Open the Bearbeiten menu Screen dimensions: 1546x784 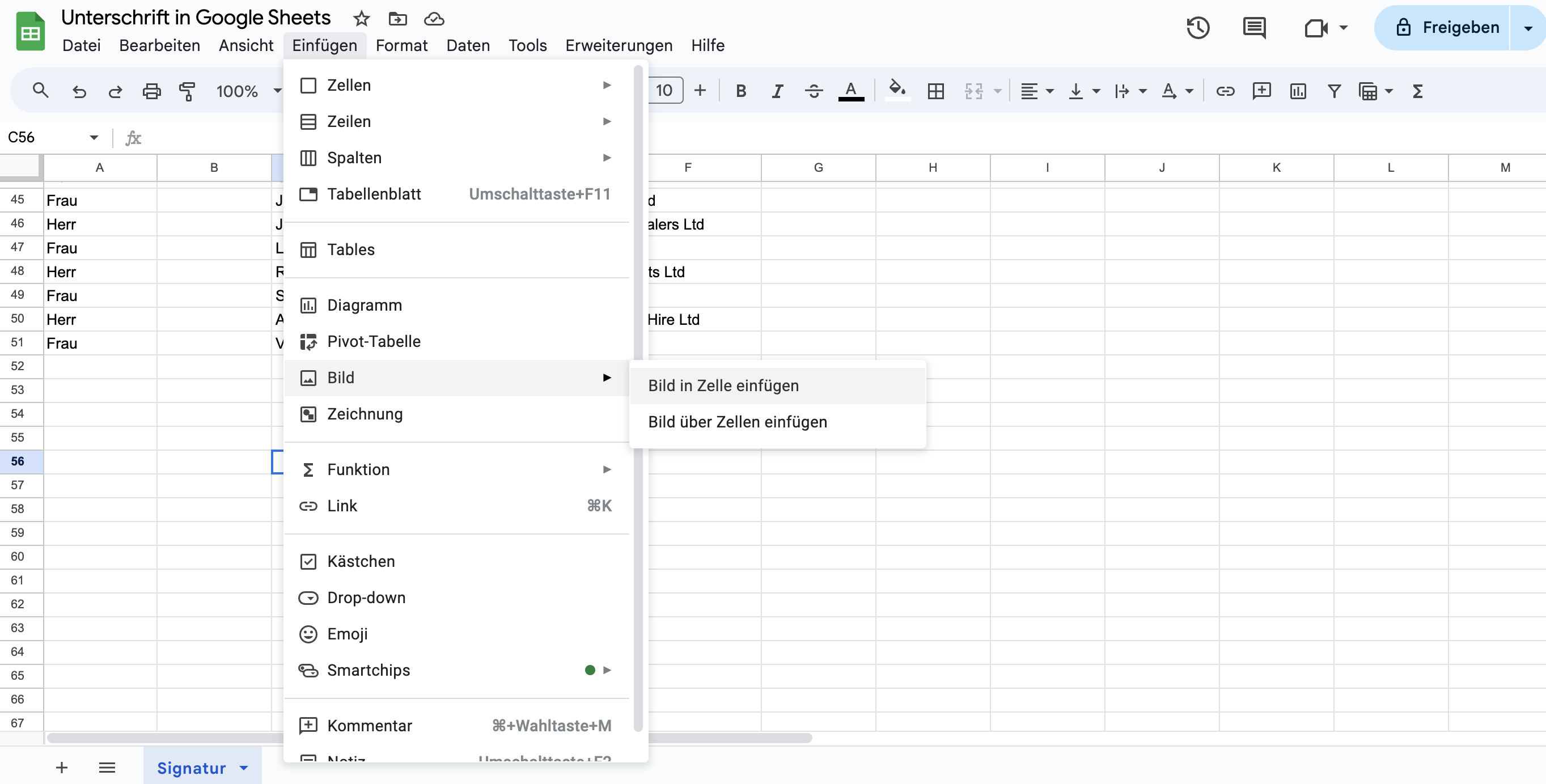(x=160, y=45)
